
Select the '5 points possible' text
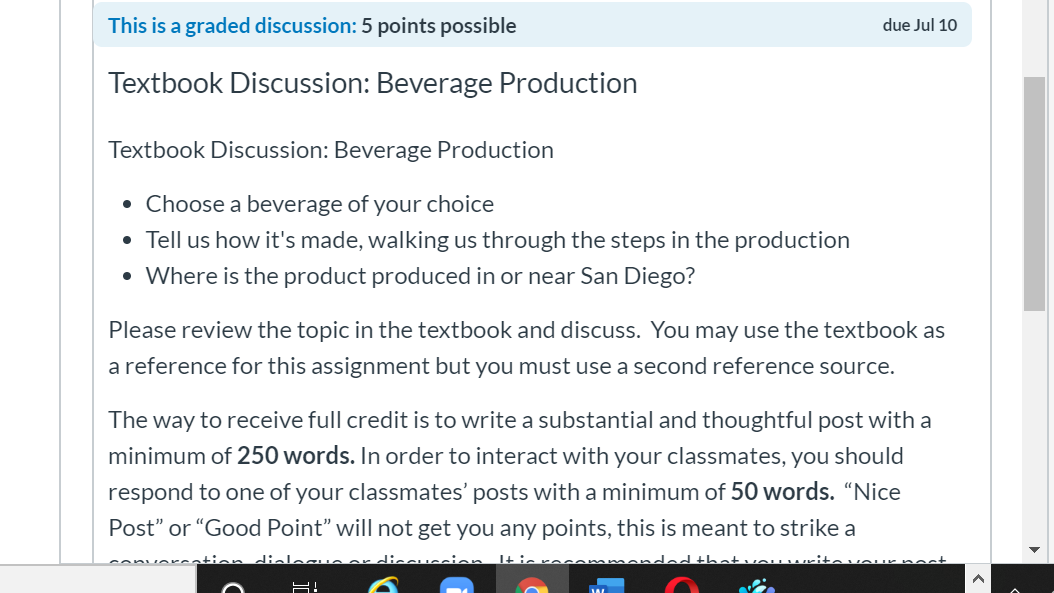(438, 25)
